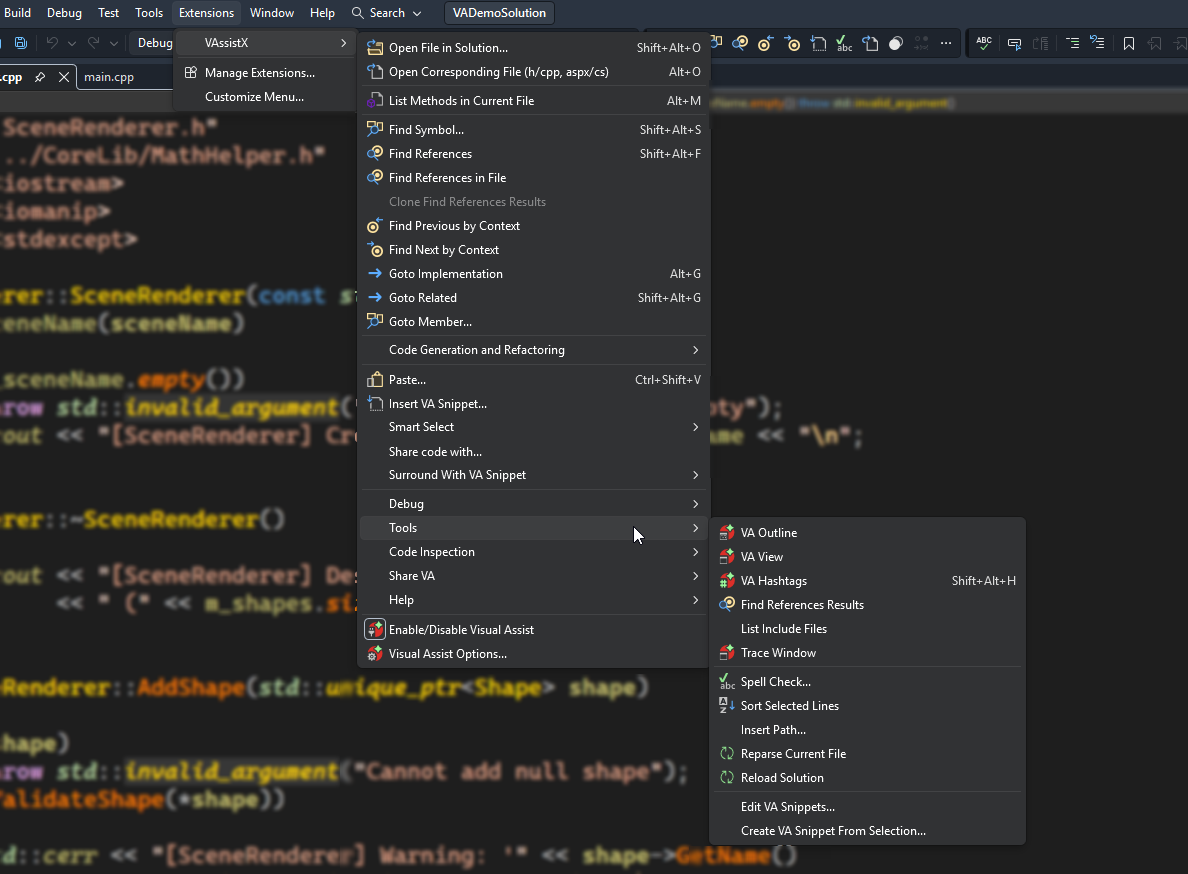Choose List Include Files
The width and height of the screenshot is (1188, 874).
click(868, 629)
